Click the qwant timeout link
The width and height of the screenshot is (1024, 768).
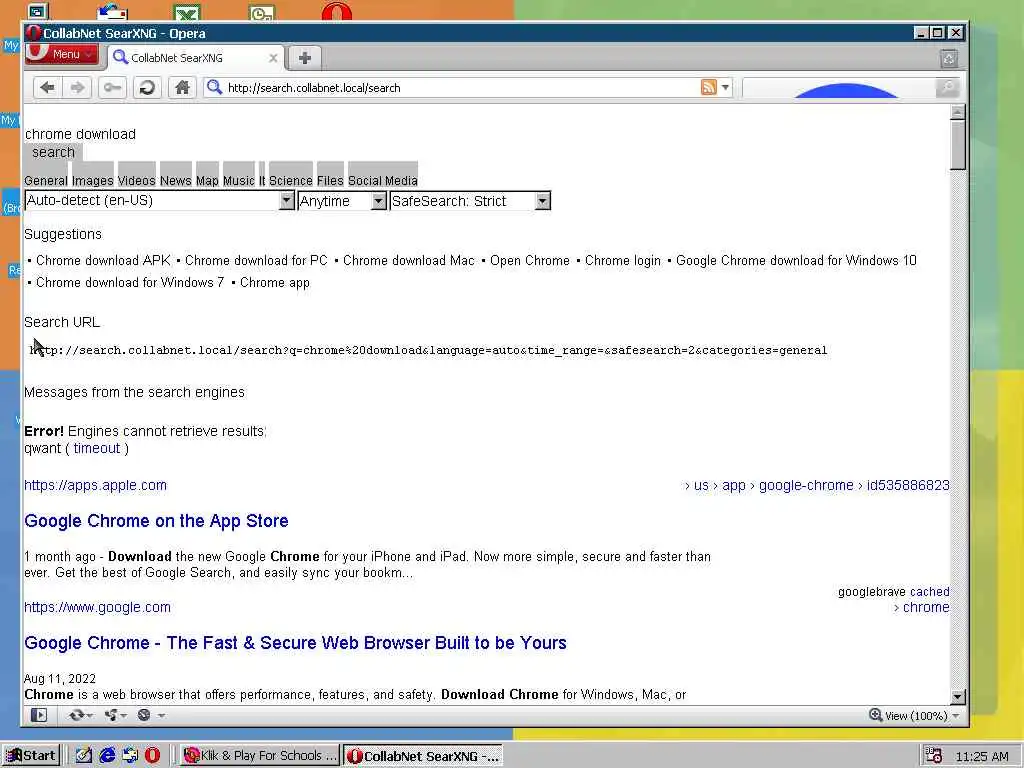pyautogui.click(x=97, y=449)
